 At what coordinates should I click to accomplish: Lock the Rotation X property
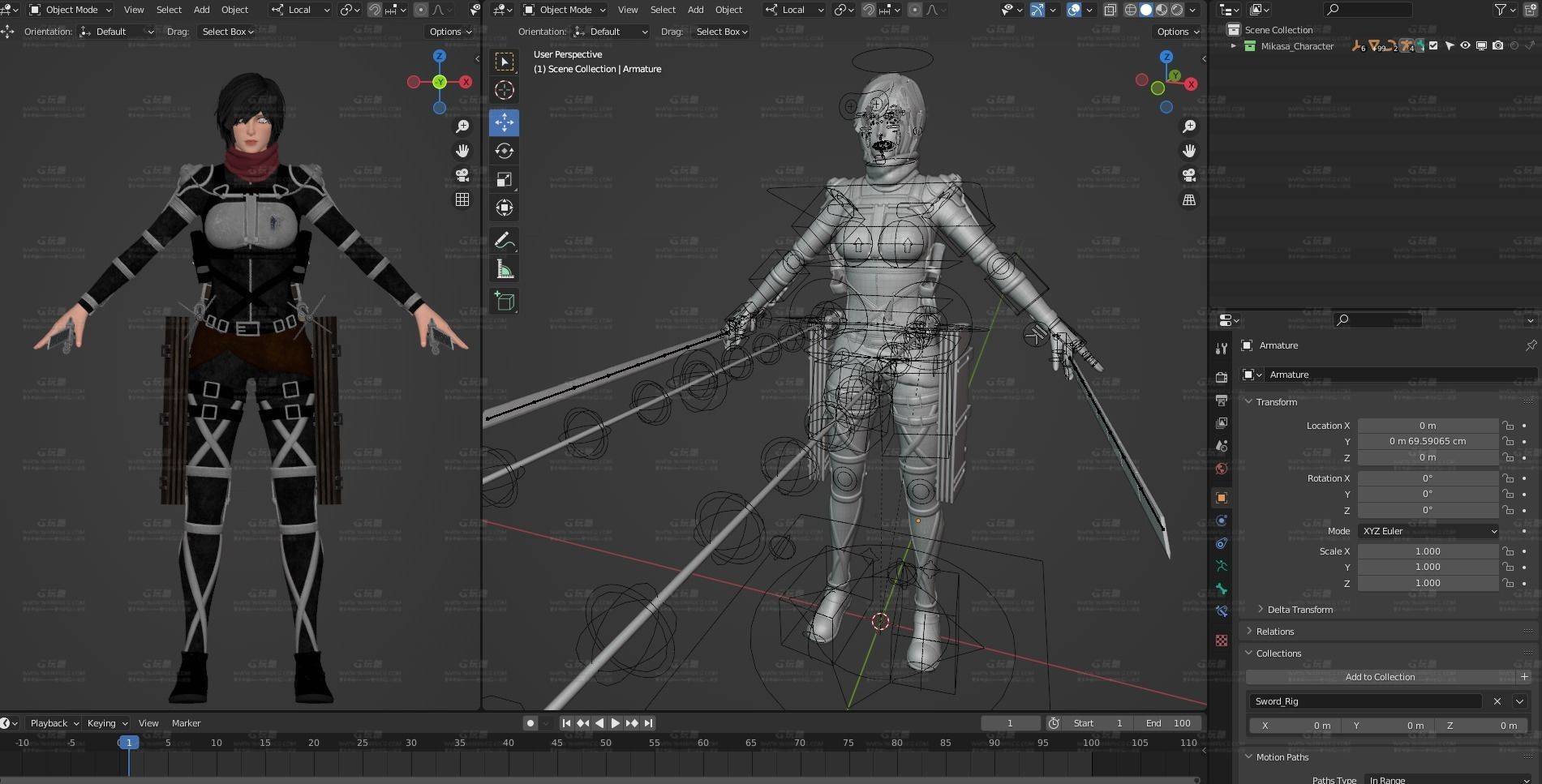[x=1507, y=478]
